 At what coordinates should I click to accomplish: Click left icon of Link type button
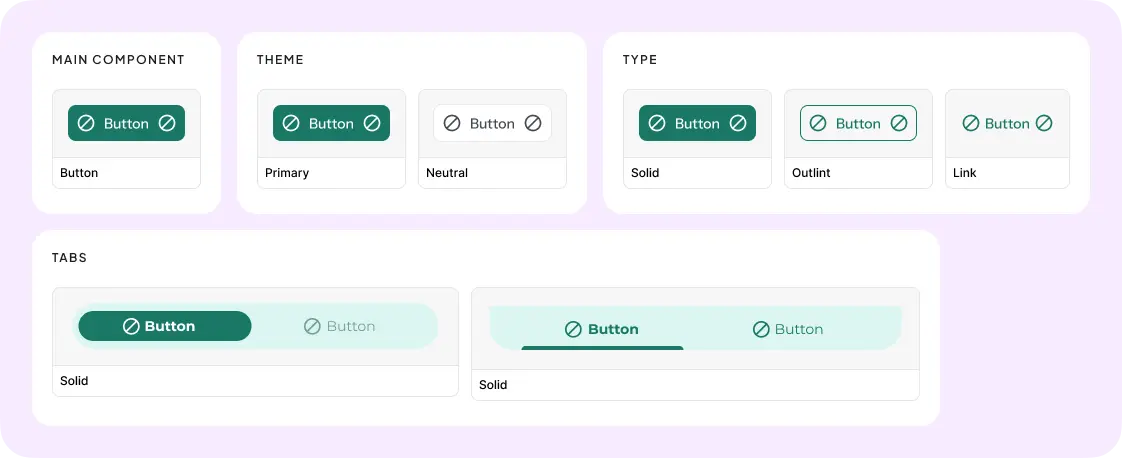tap(970, 123)
